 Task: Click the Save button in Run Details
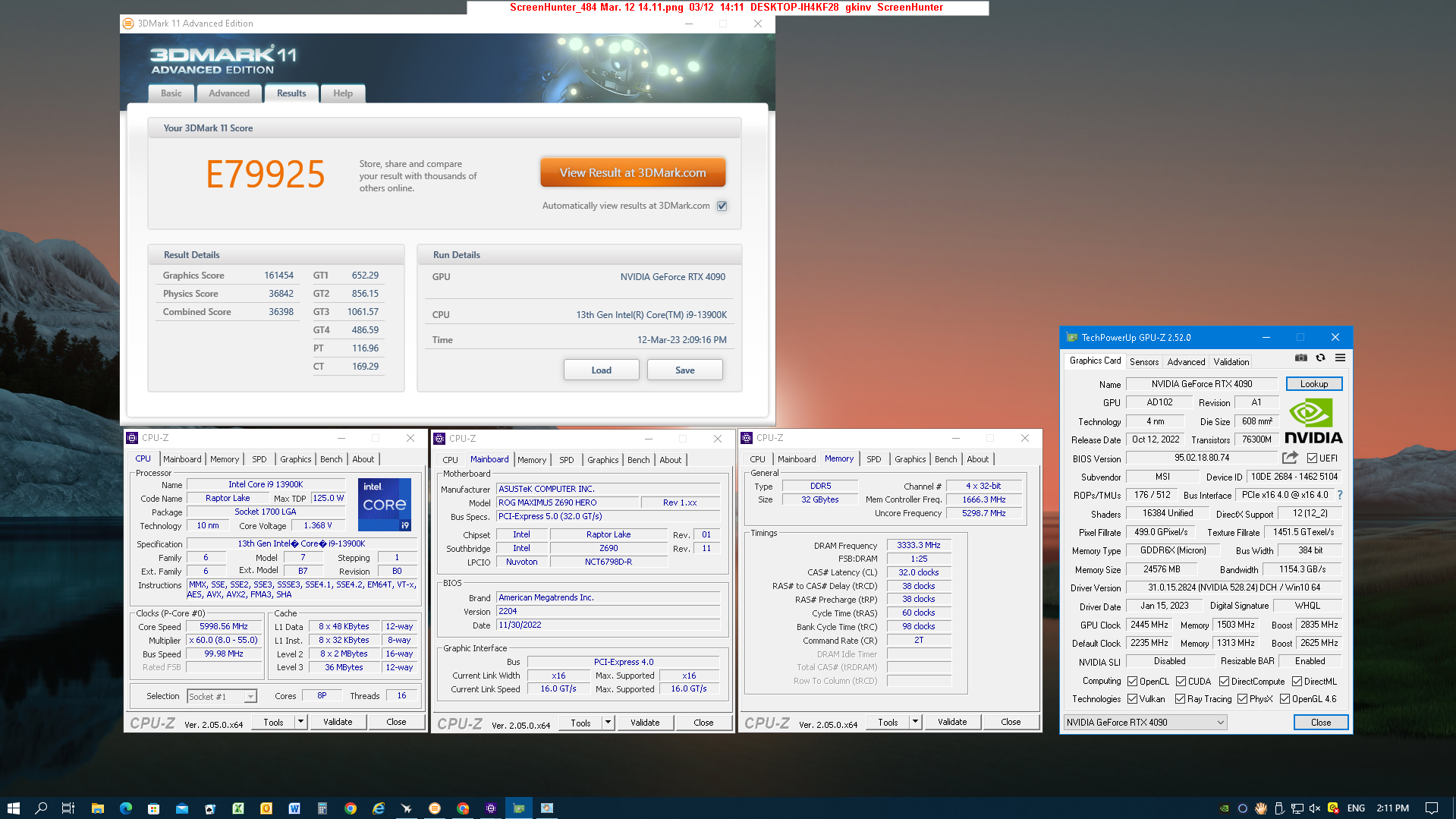(684, 370)
